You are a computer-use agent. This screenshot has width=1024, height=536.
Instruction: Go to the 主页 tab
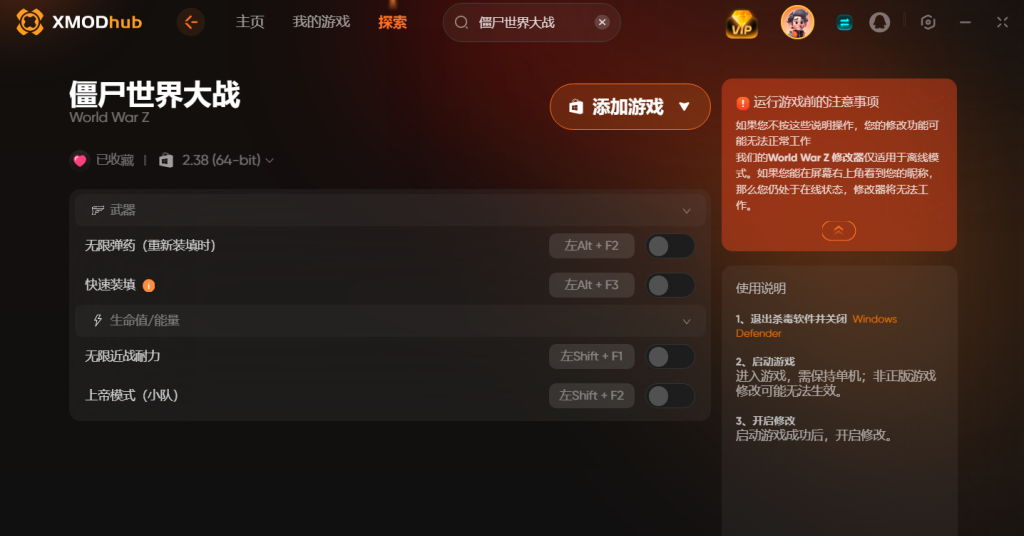pos(249,22)
